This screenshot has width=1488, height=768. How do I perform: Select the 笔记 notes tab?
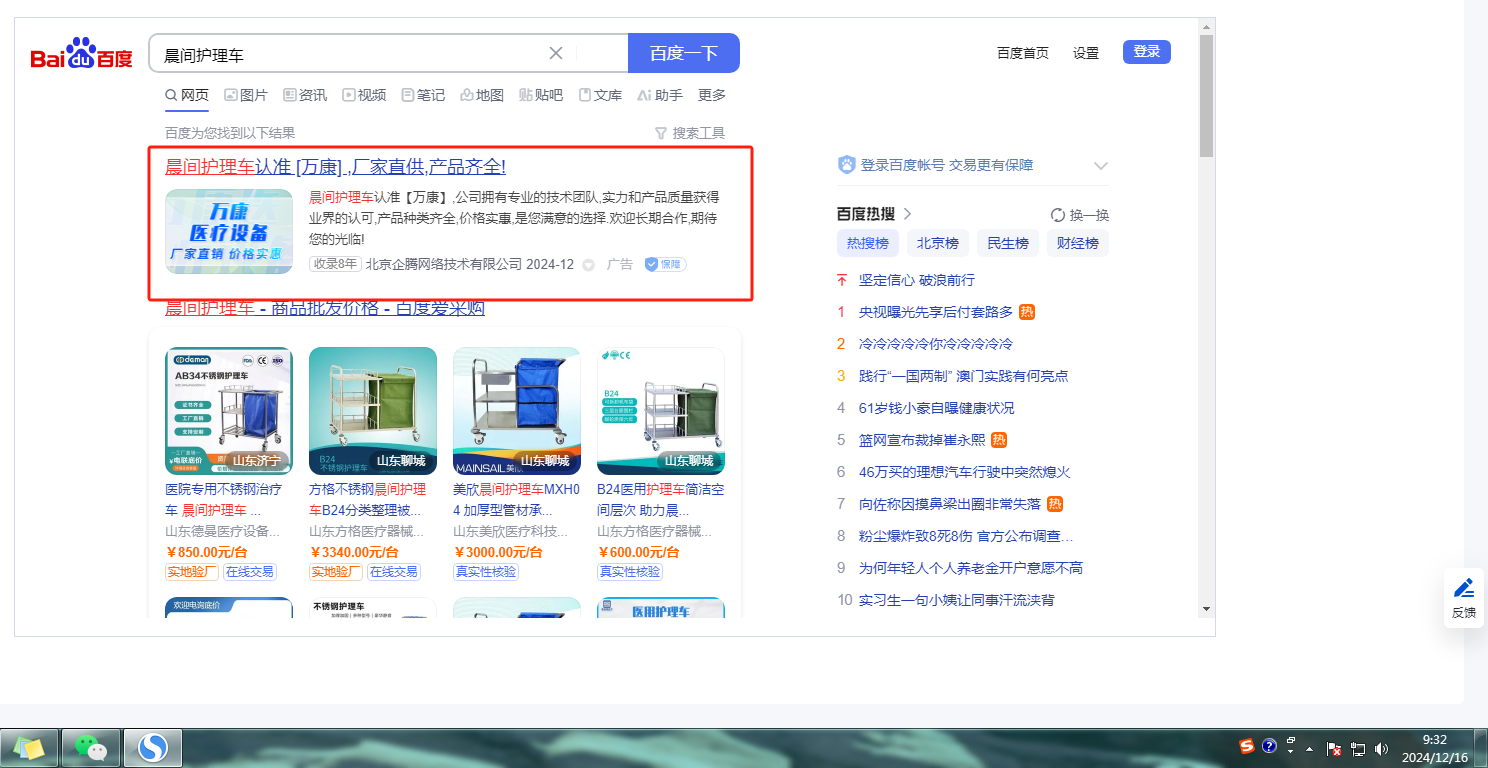tap(423, 95)
